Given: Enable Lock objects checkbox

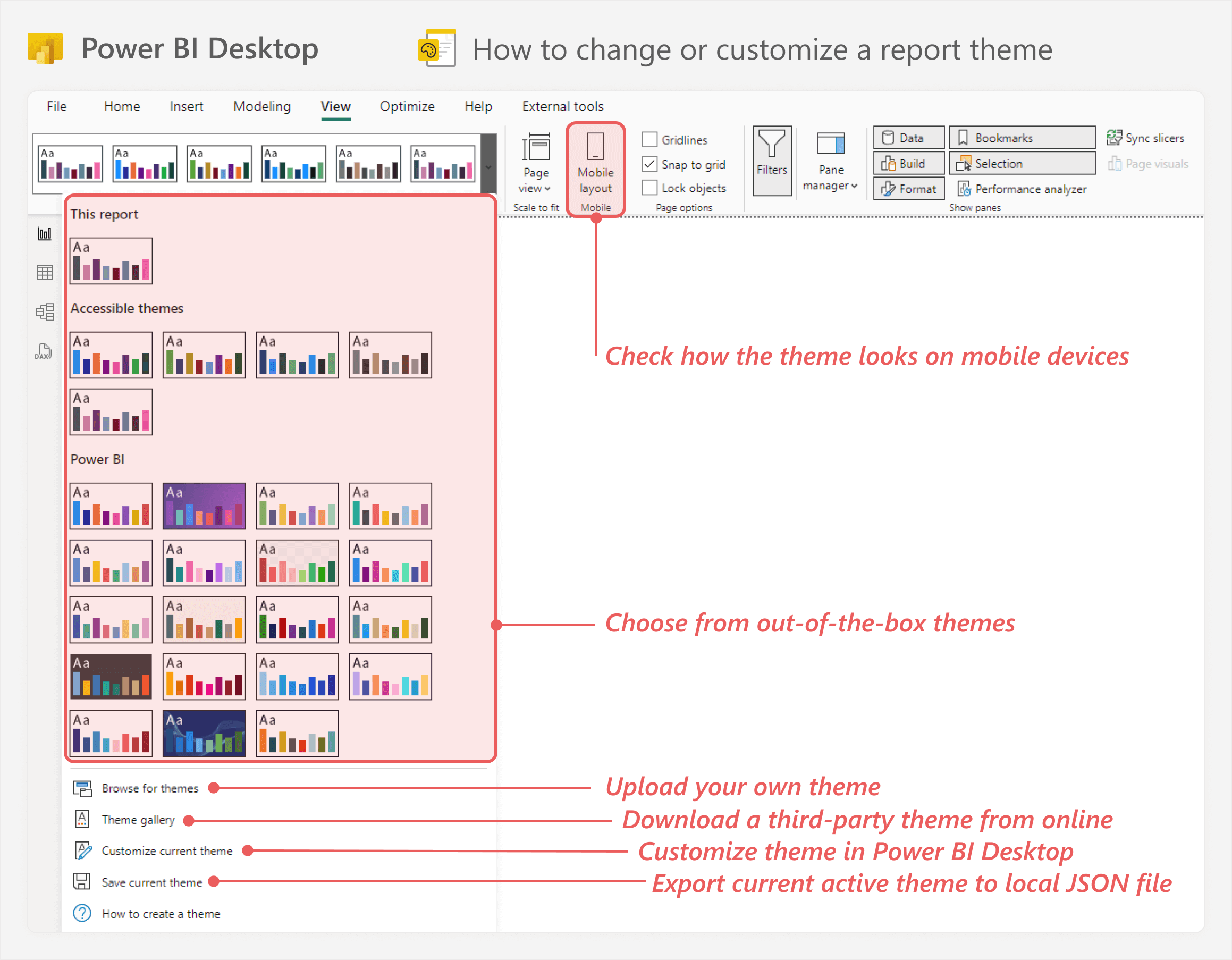Looking at the screenshot, I should 649,188.
